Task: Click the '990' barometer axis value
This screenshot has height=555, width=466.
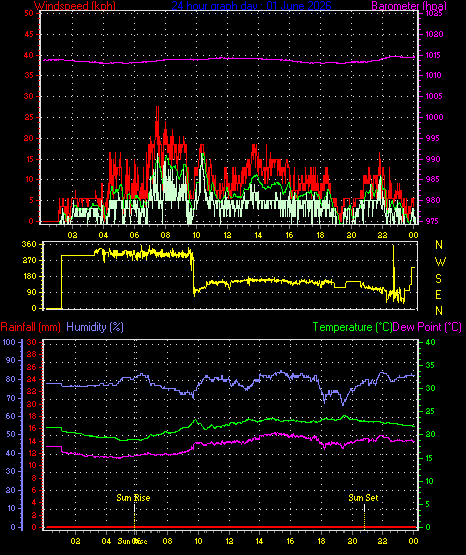Action: (433, 159)
